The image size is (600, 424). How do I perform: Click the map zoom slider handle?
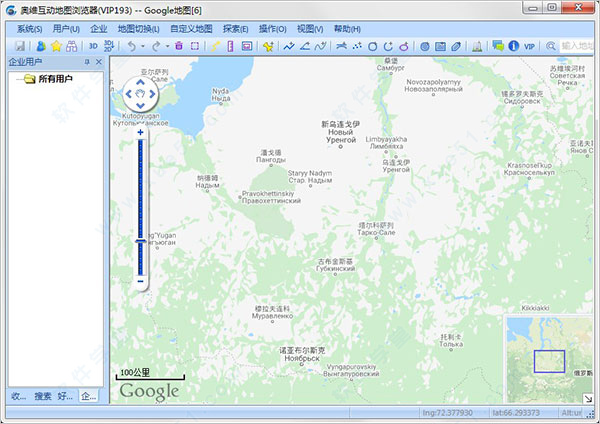pos(140,241)
